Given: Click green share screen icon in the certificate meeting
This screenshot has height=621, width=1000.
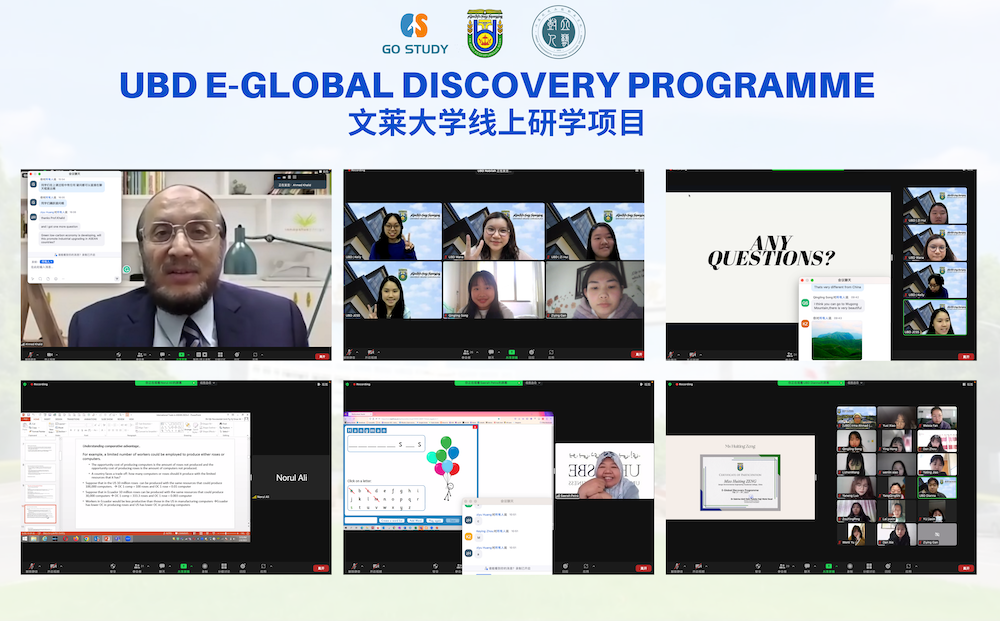Looking at the screenshot, I should click(830, 564).
